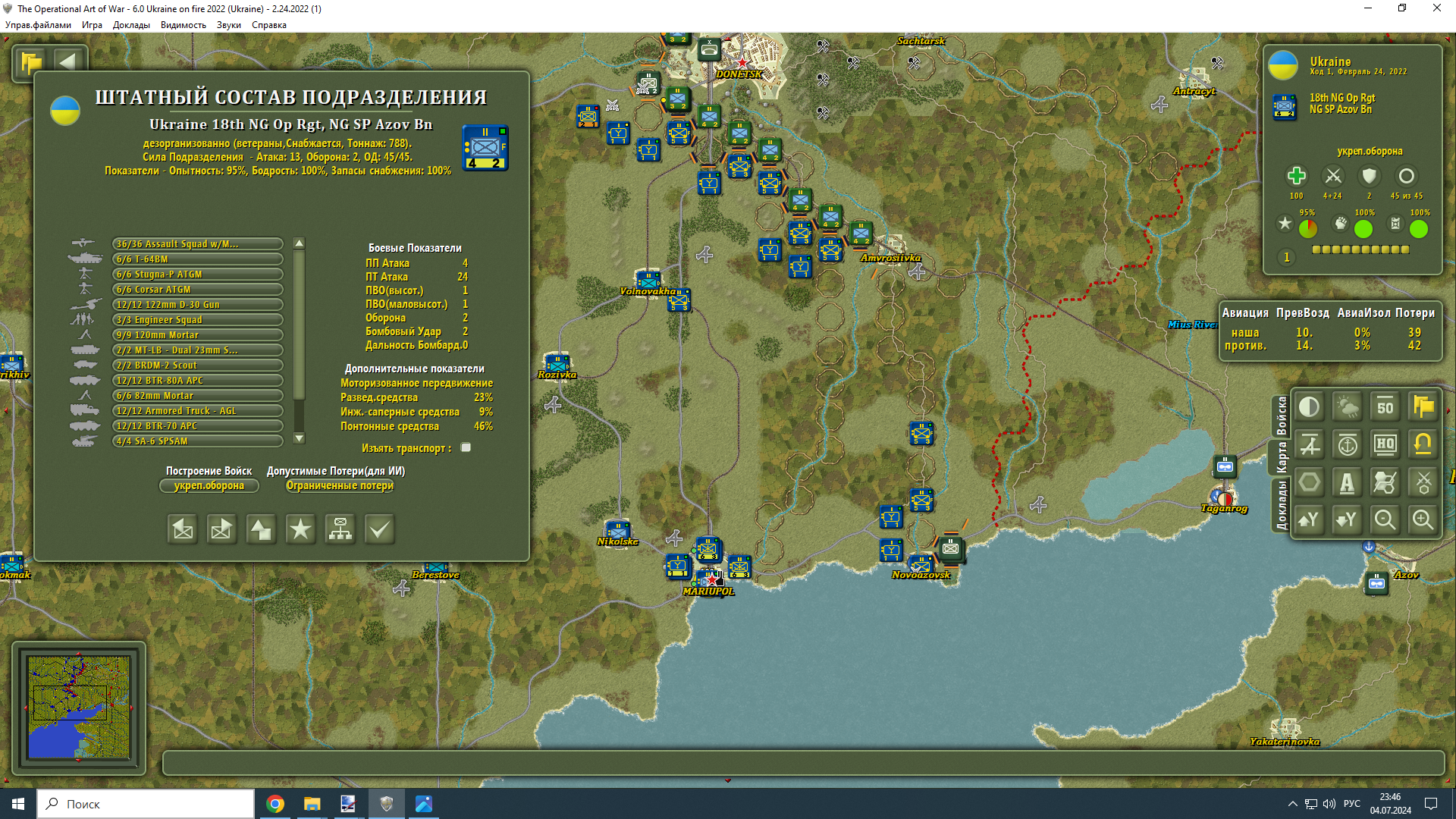Open Google Chrome from the taskbar
The width and height of the screenshot is (1456, 819).
(x=275, y=804)
